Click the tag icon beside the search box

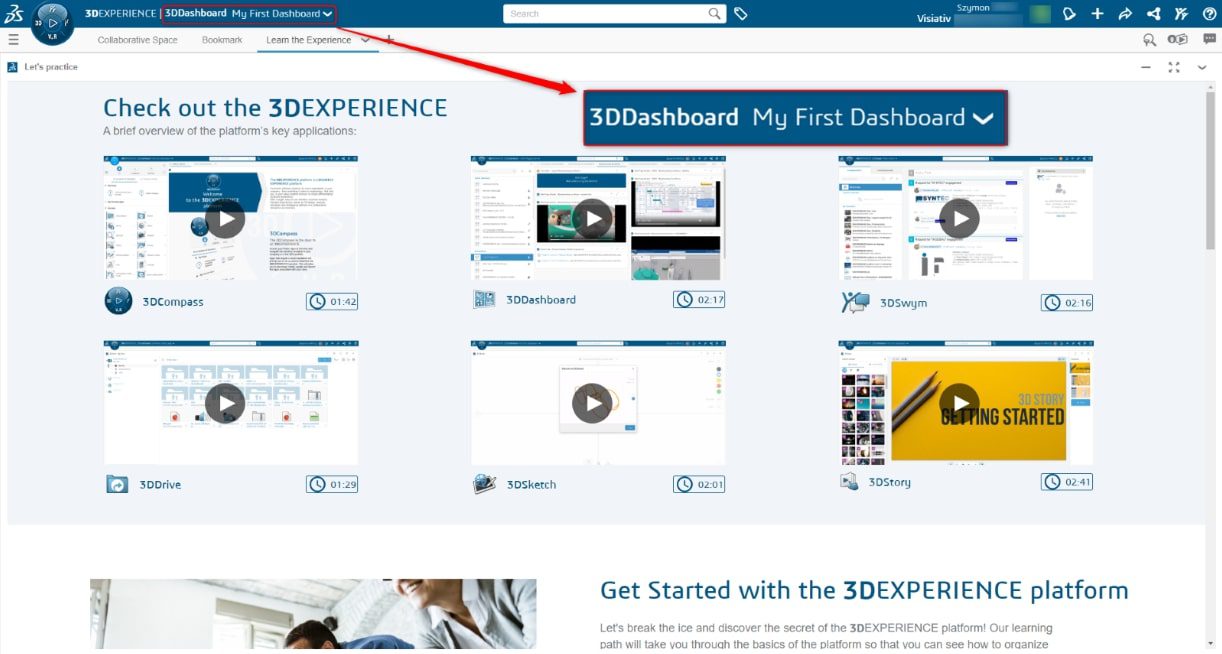741,14
